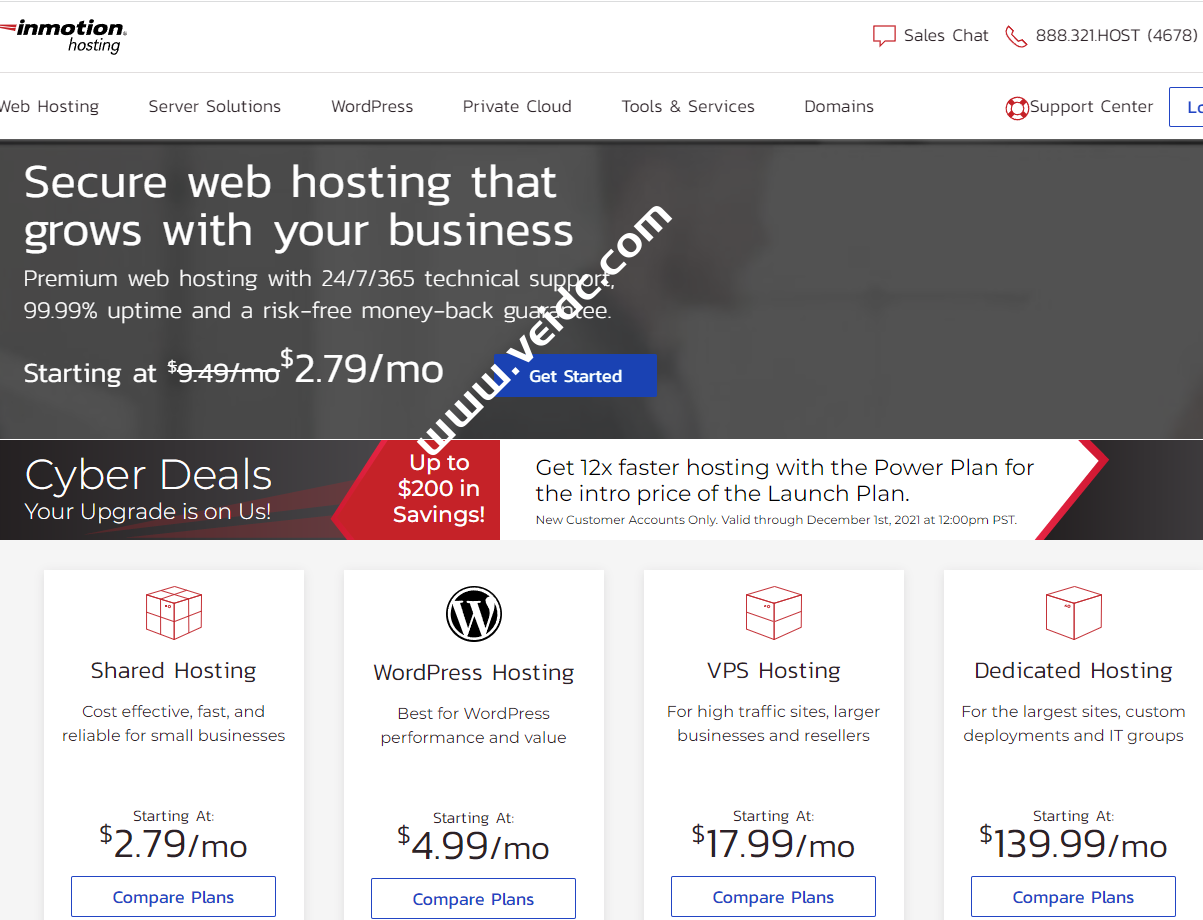1203x920 pixels.
Task: Click the WordPress logo icon
Action: pos(473,613)
